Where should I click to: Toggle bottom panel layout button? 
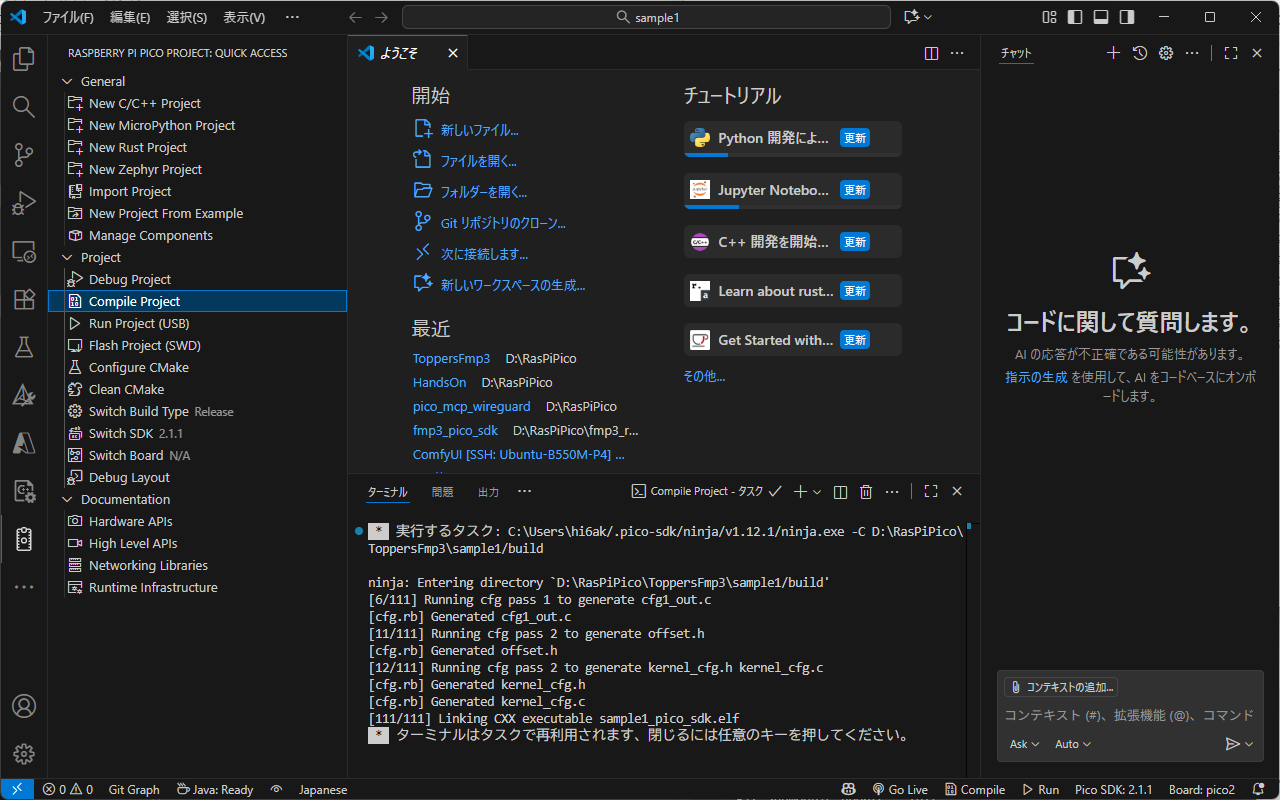(x=1101, y=17)
